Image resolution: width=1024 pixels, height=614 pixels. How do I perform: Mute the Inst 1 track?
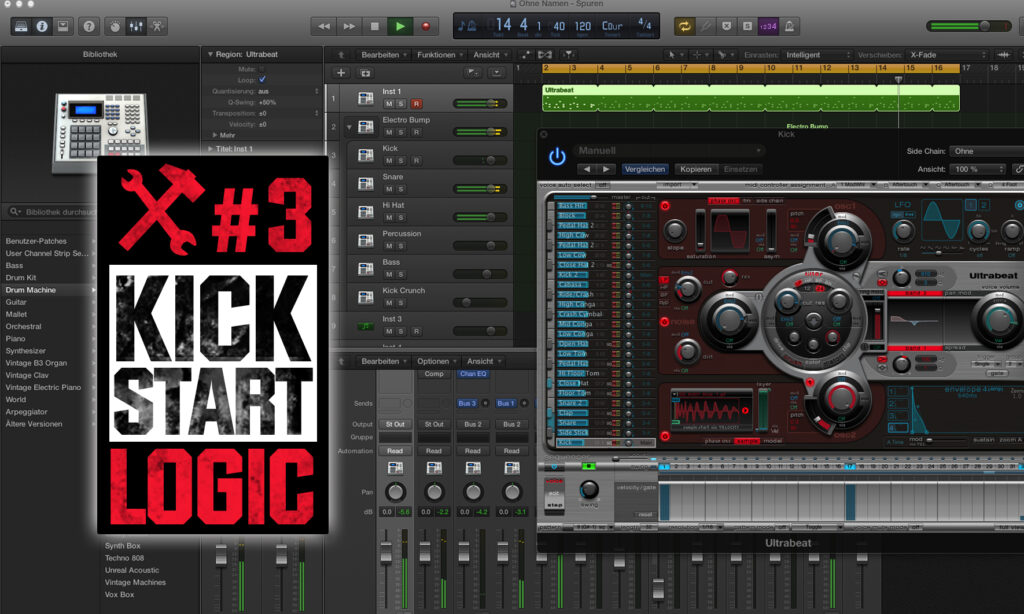pos(389,104)
